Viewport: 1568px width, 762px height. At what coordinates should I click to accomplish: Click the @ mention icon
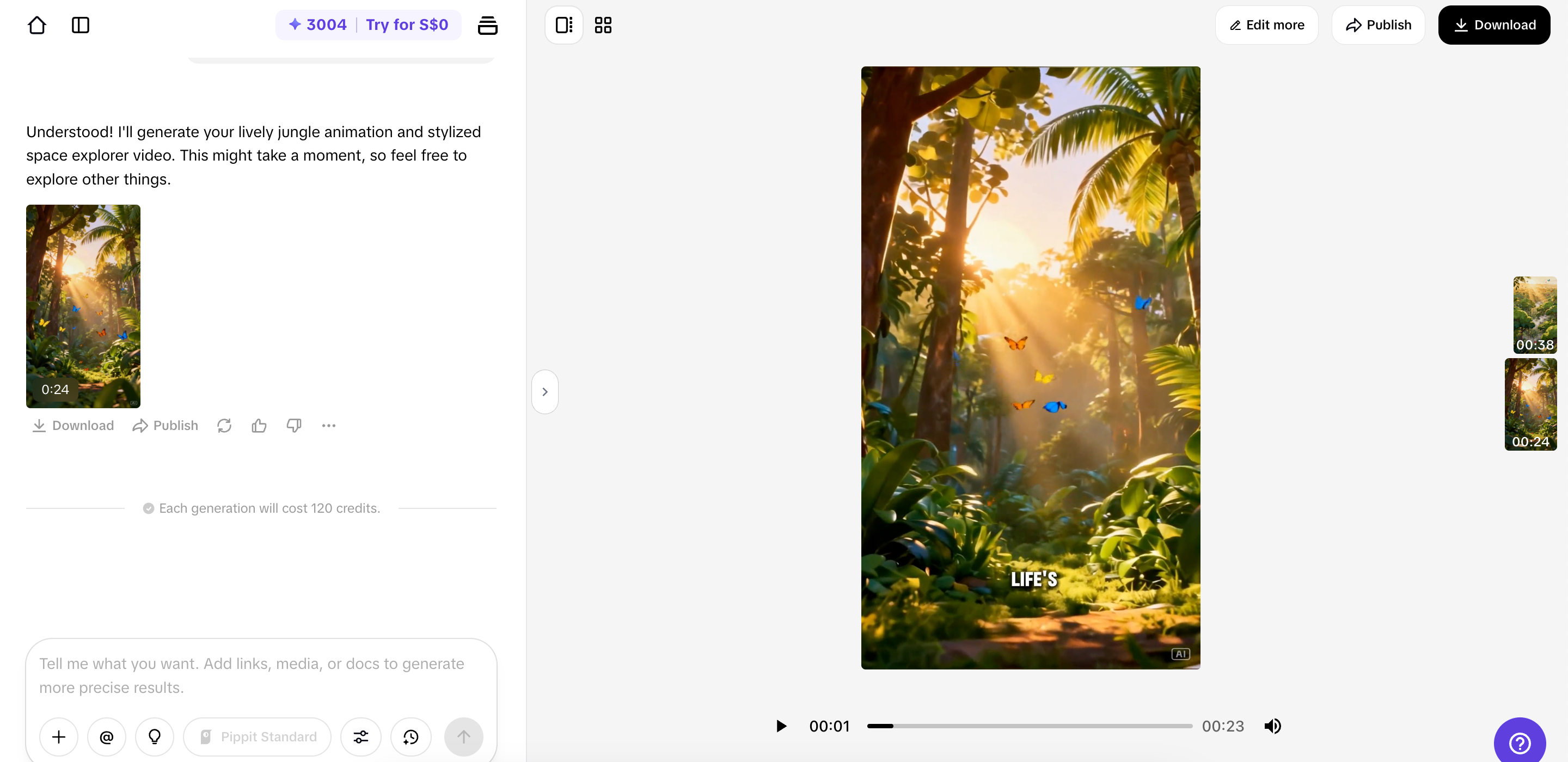tap(107, 736)
